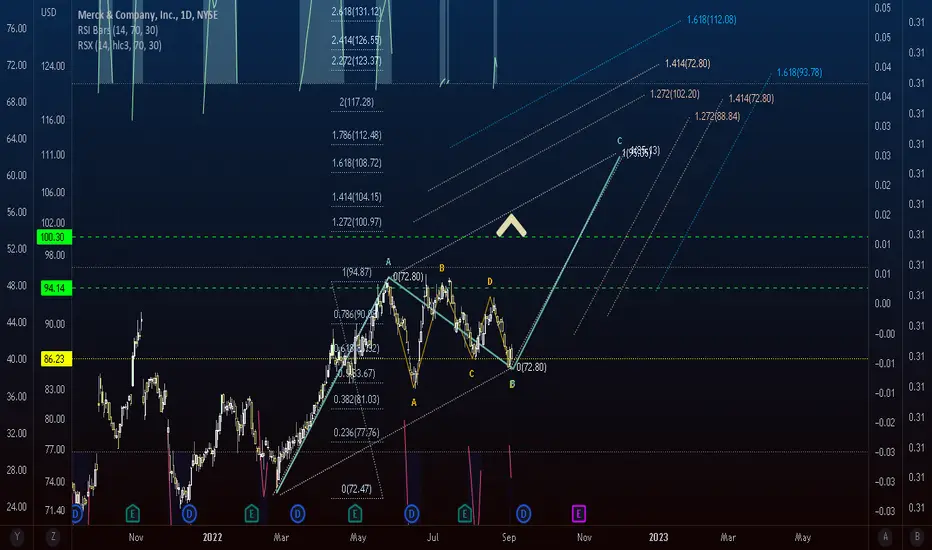Click the 1.272(102.20) projection label
Screen dimensions: 932x550
point(675,94)
